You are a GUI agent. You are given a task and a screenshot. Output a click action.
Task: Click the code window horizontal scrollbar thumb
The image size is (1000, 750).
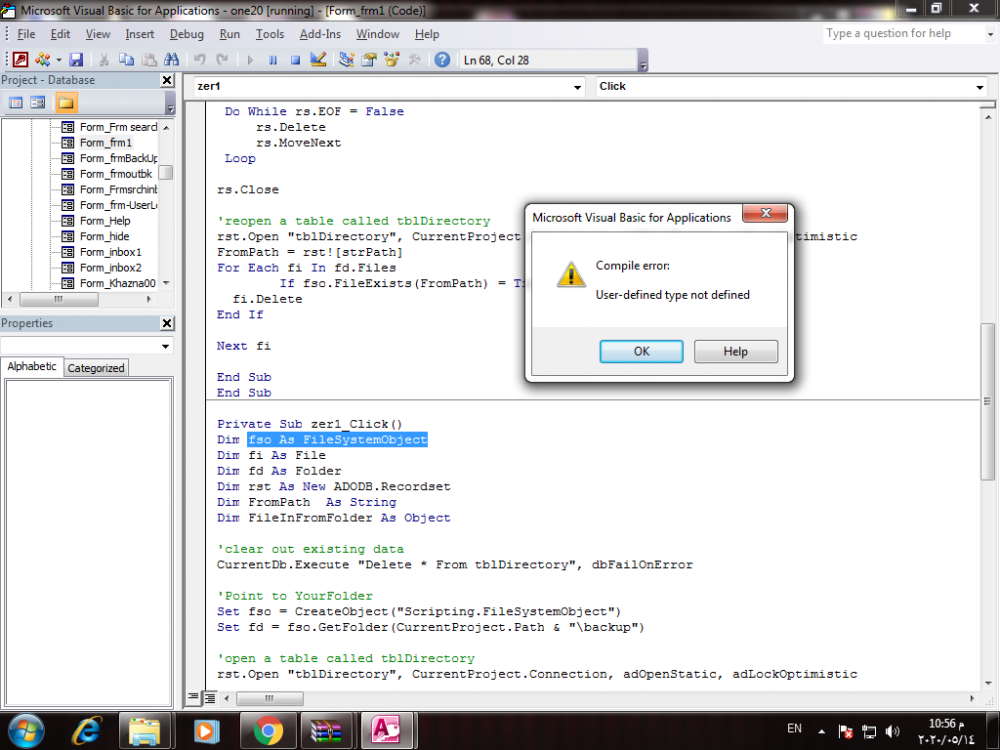coord(269,698)
